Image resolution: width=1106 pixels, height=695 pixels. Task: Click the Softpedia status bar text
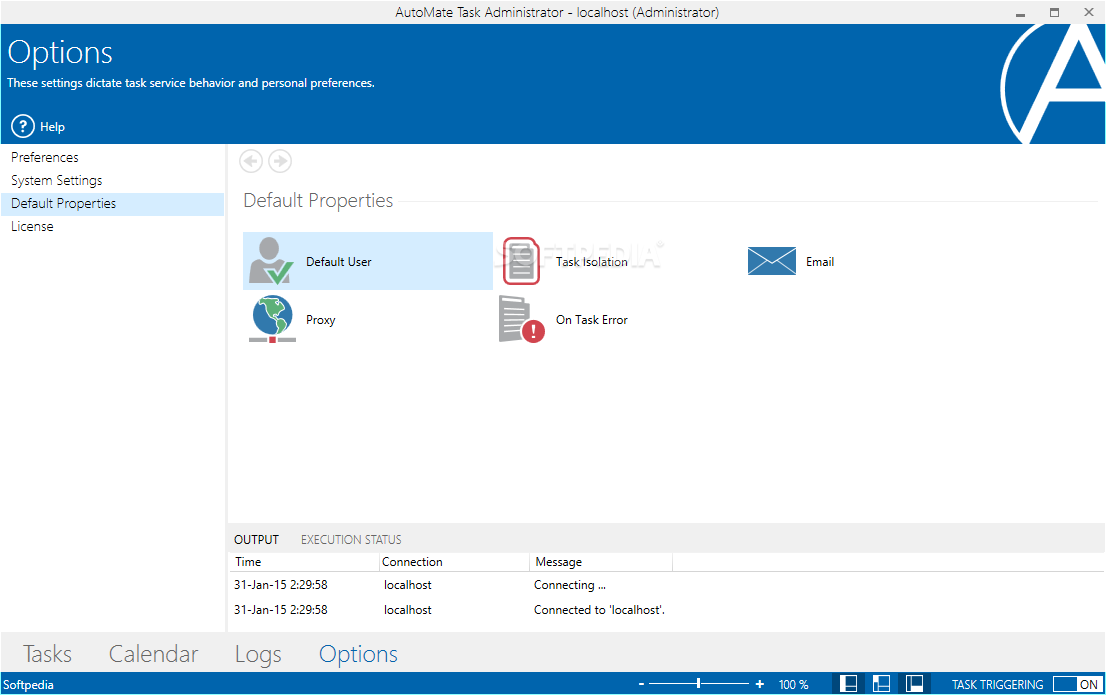(28, 684)
